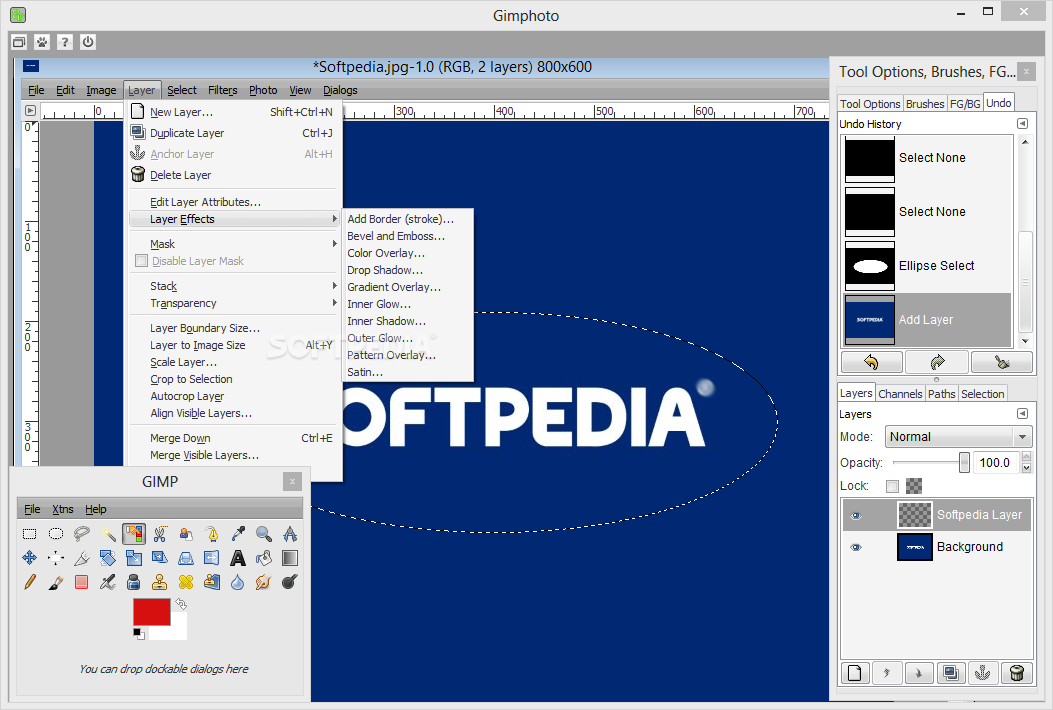
Task: Select the Bucket Fill tool
Action: 264,558
